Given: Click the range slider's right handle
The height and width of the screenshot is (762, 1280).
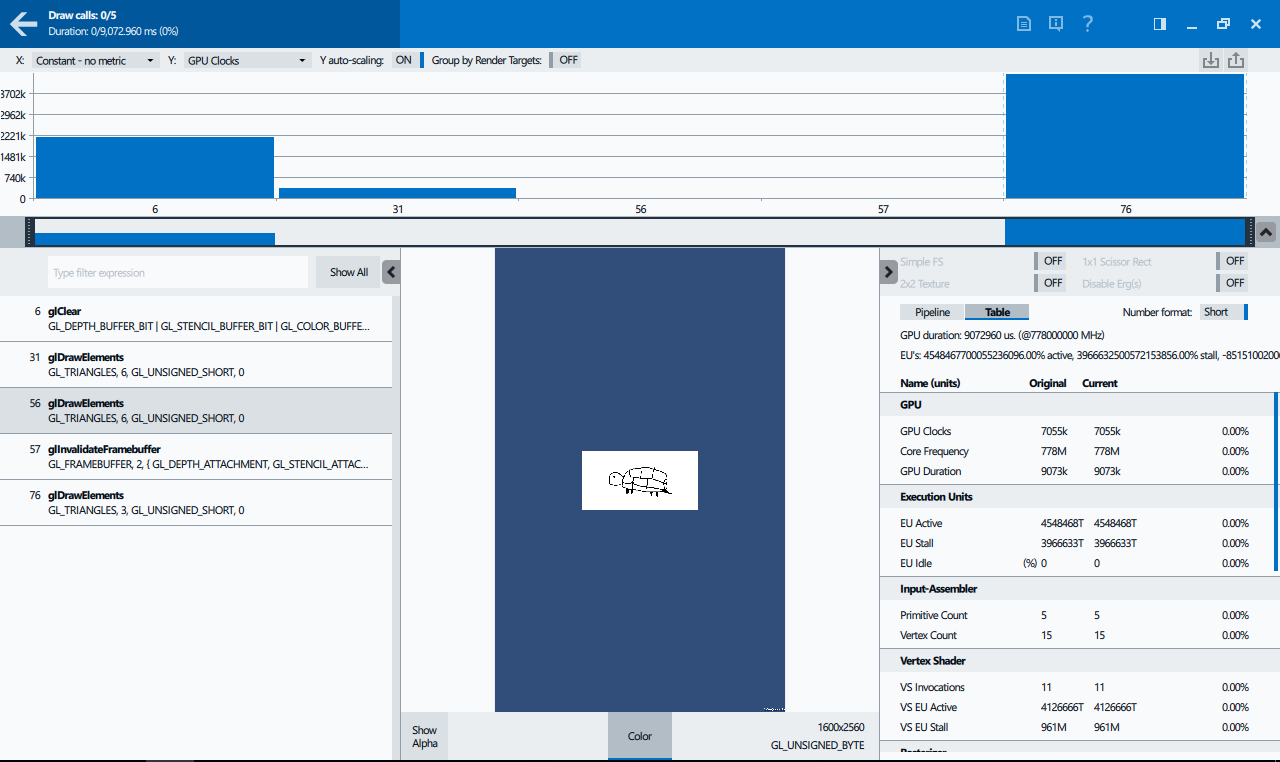Looking at the screenshot, I should [1249, 232].
